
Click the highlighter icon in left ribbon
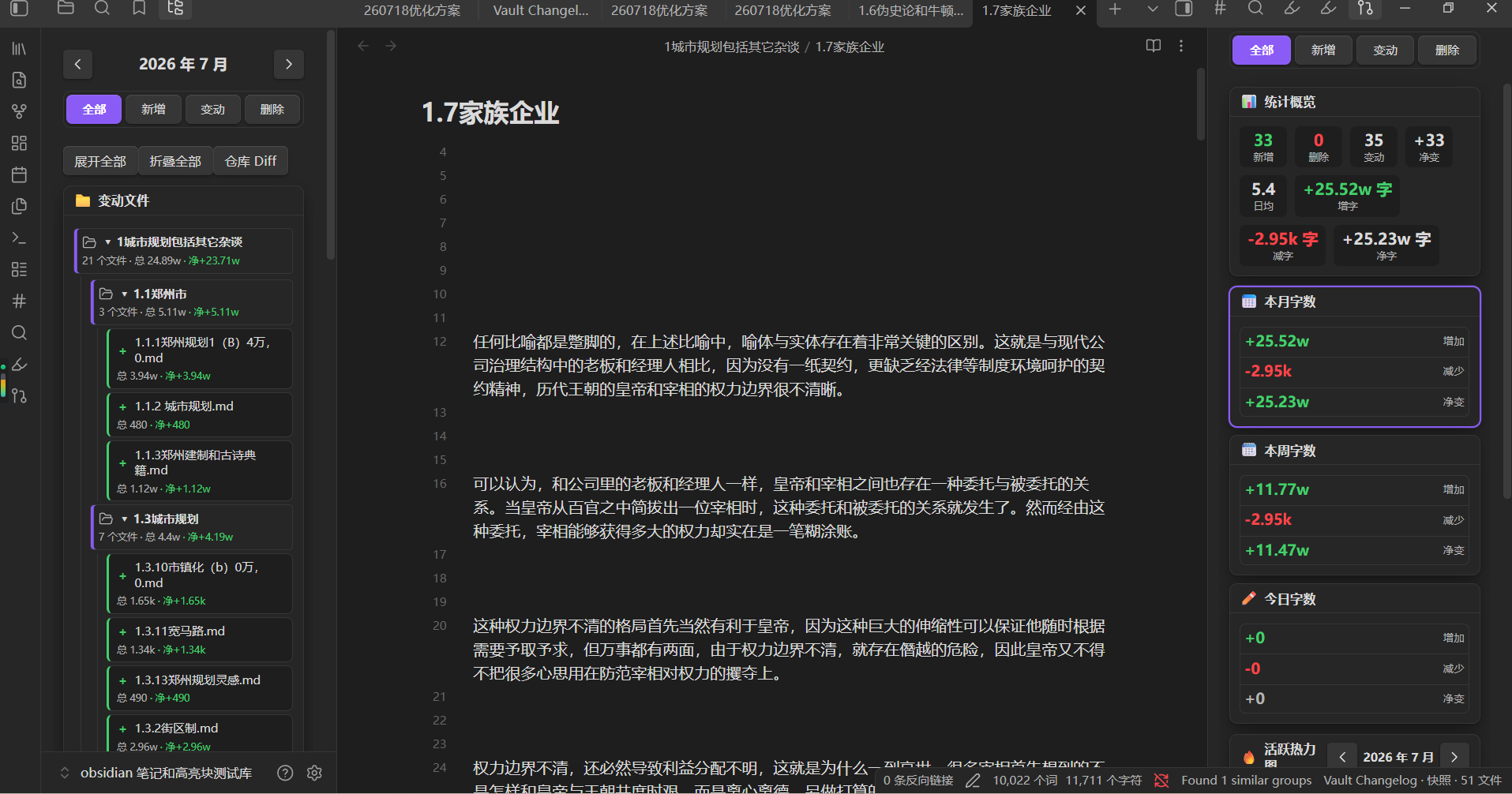(19, 364)
